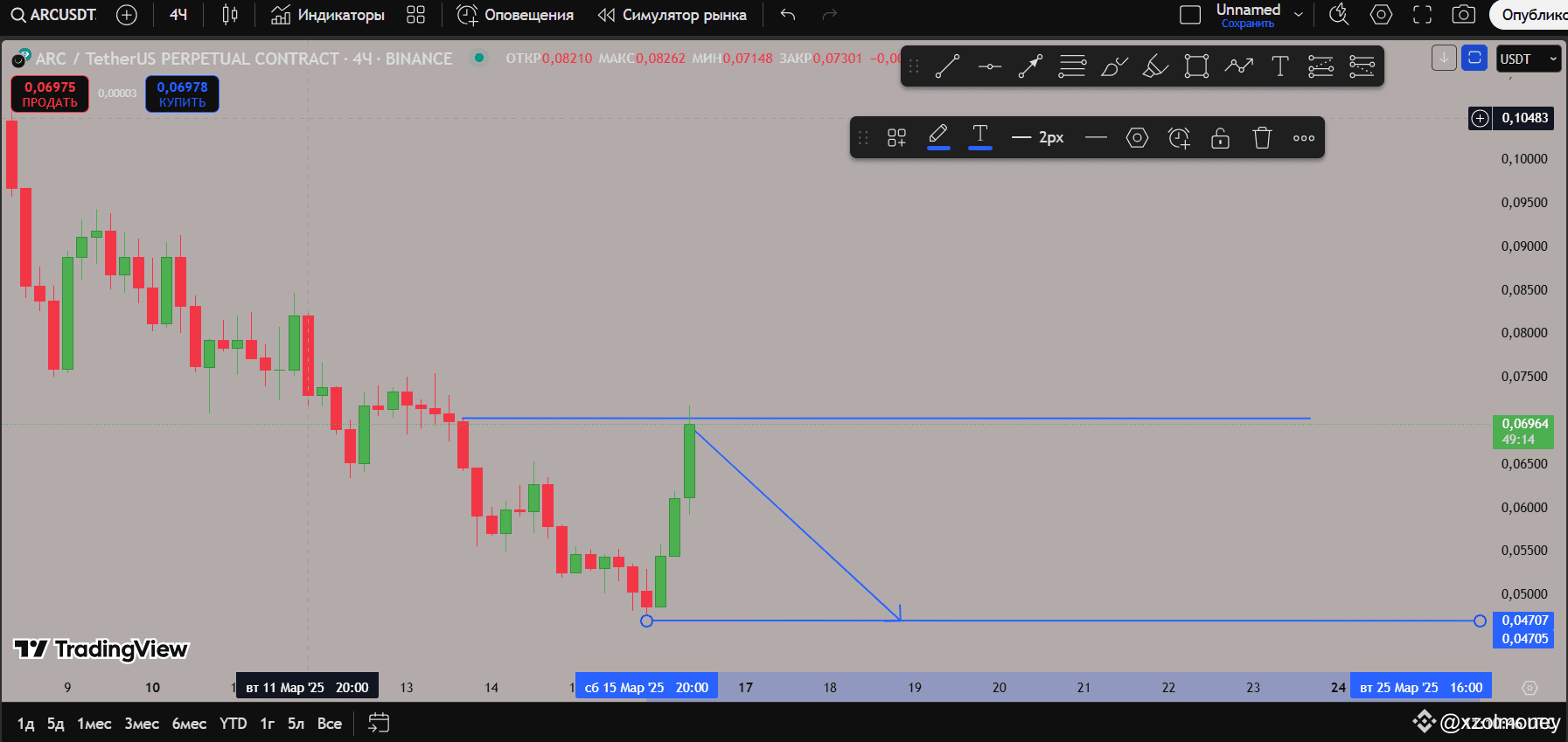Redo the chart action
The width and height of the screenshot is (1568, 742).
click(x=830, y=15)
